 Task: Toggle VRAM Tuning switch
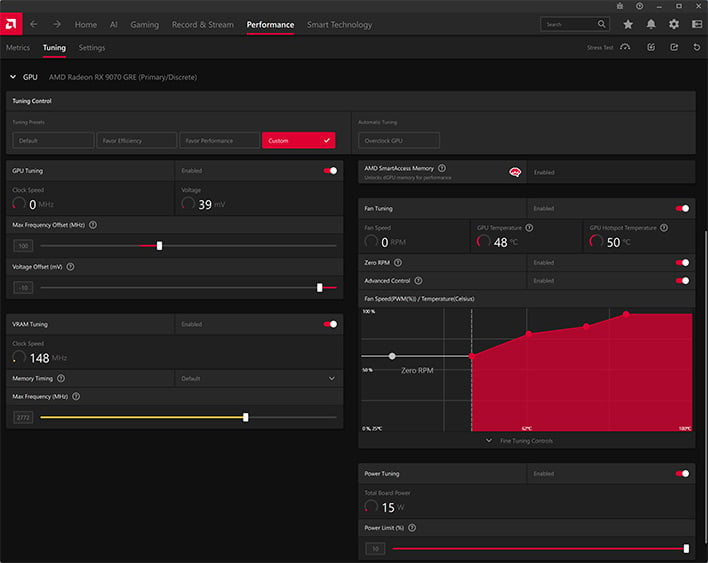330,324
